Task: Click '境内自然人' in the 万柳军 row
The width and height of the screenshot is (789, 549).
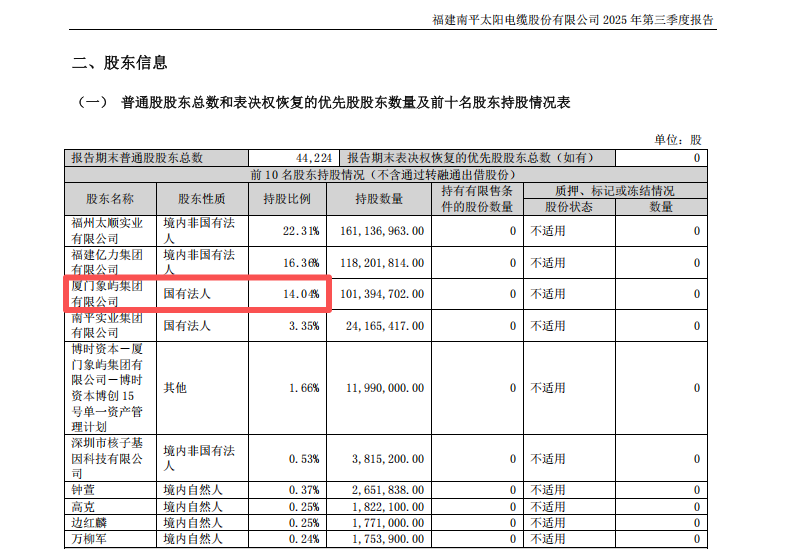Action: point(193,539)
